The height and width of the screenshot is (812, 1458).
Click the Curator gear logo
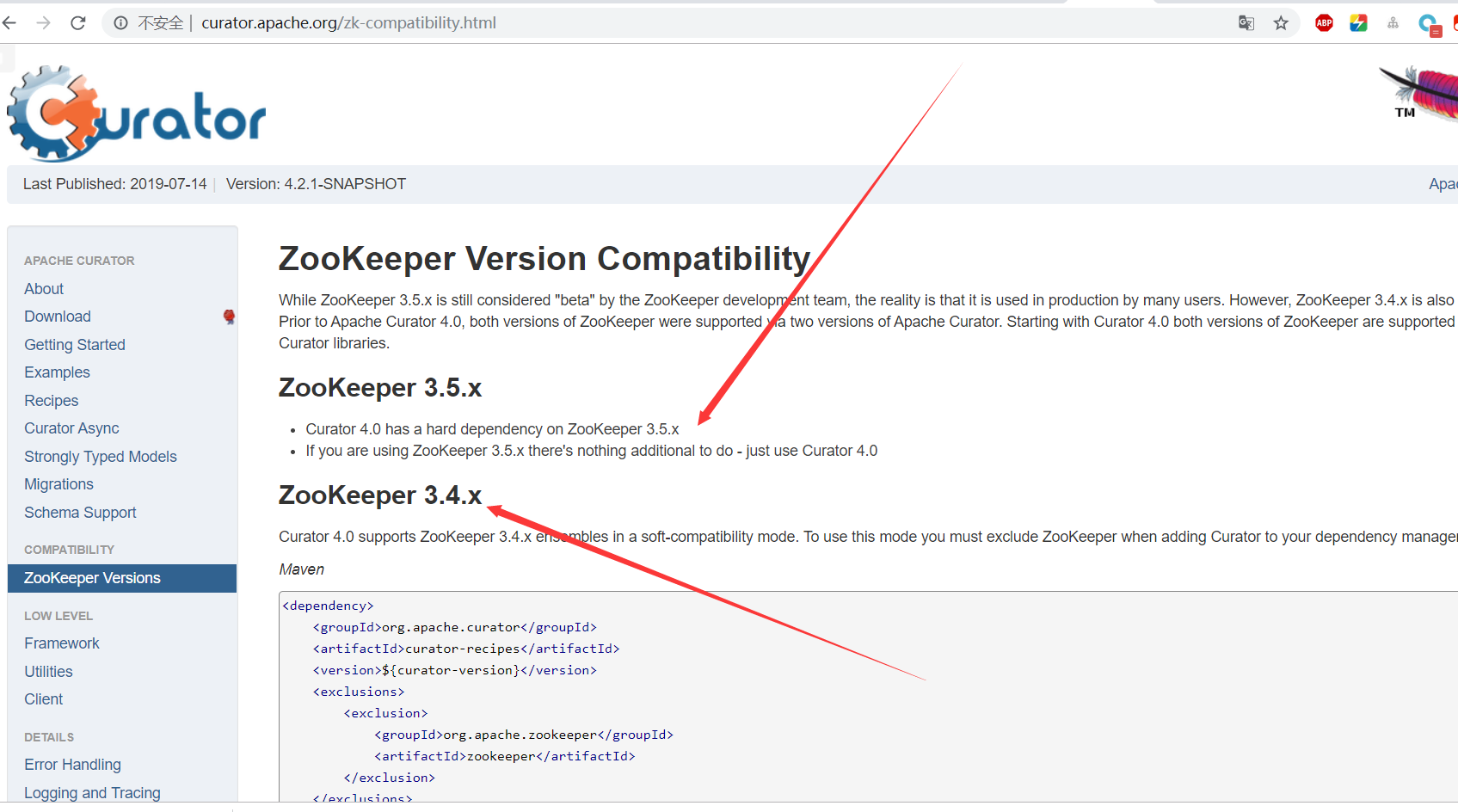point(136,114)
